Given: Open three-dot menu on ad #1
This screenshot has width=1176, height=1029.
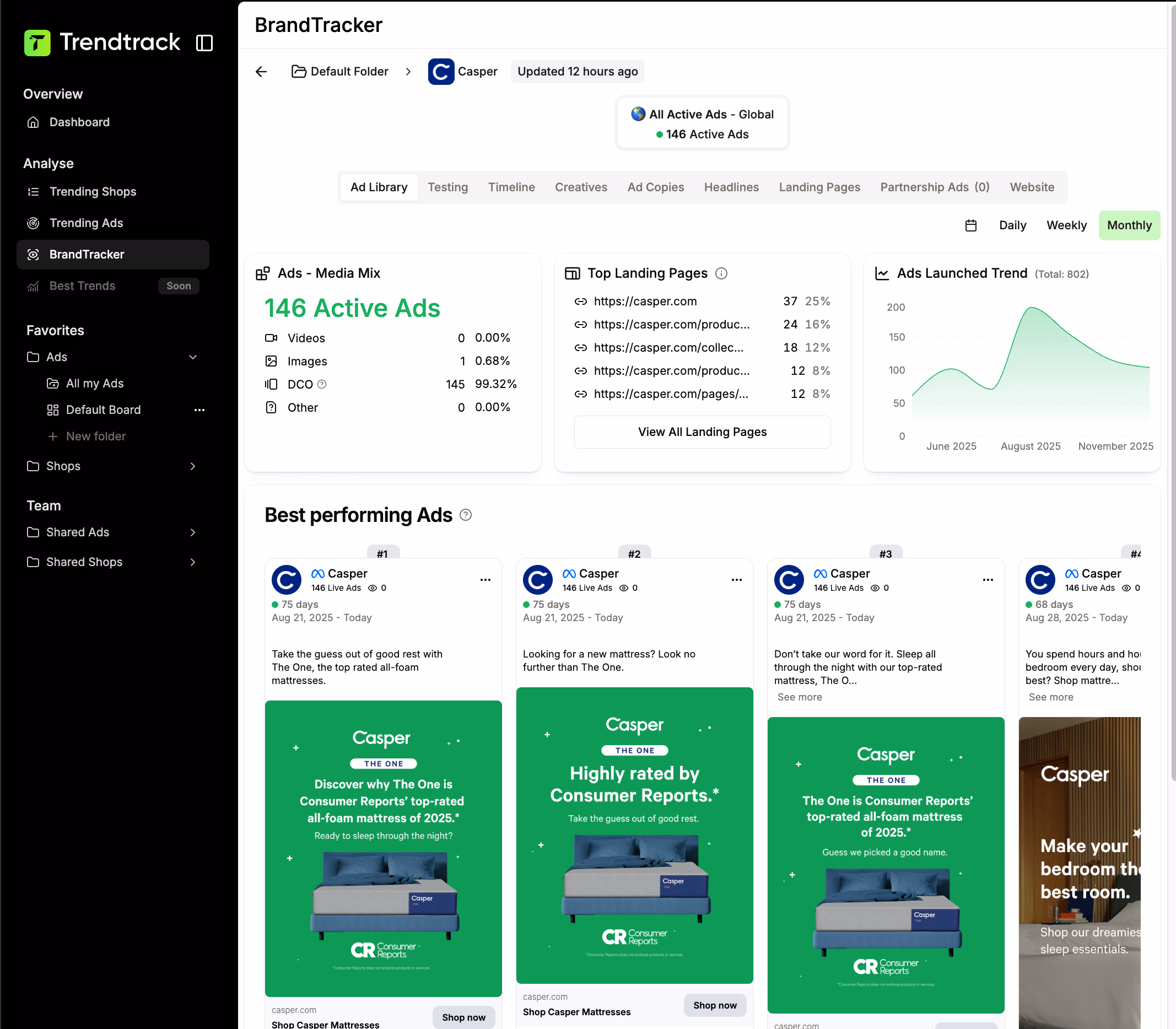Looking at the screenshot, I should 485,580.
